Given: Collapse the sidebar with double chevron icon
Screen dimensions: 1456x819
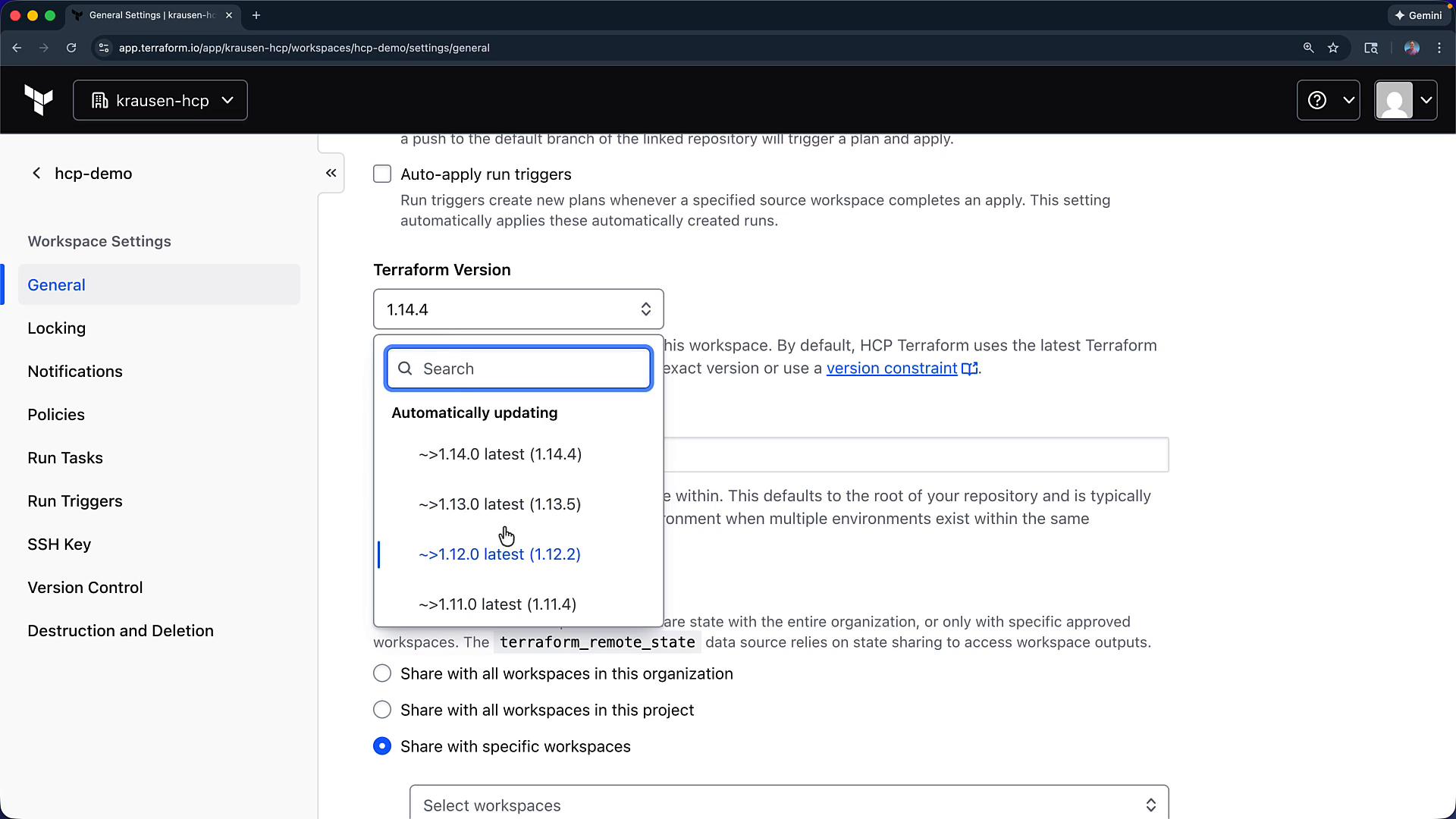Looking at the screenshot, I should coord(331,173).
